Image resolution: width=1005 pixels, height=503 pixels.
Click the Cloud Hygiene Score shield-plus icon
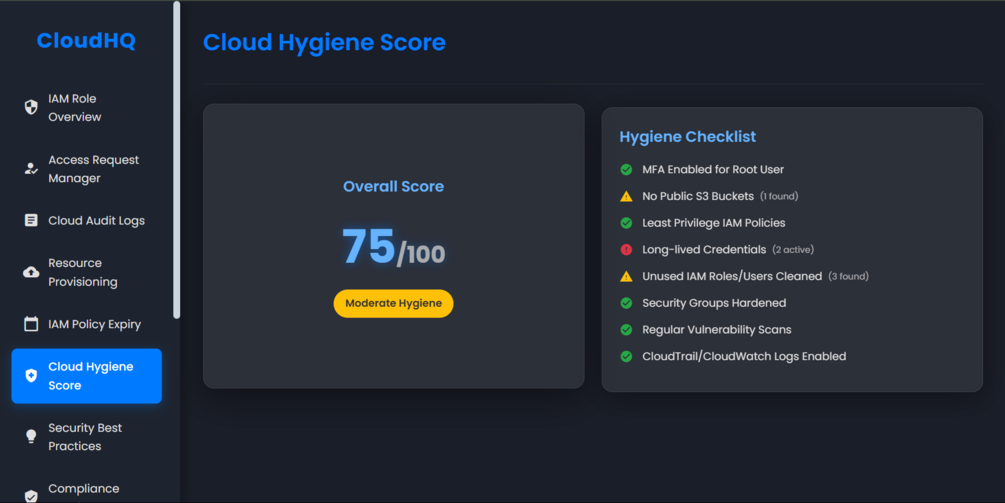(x=31, y=375)
